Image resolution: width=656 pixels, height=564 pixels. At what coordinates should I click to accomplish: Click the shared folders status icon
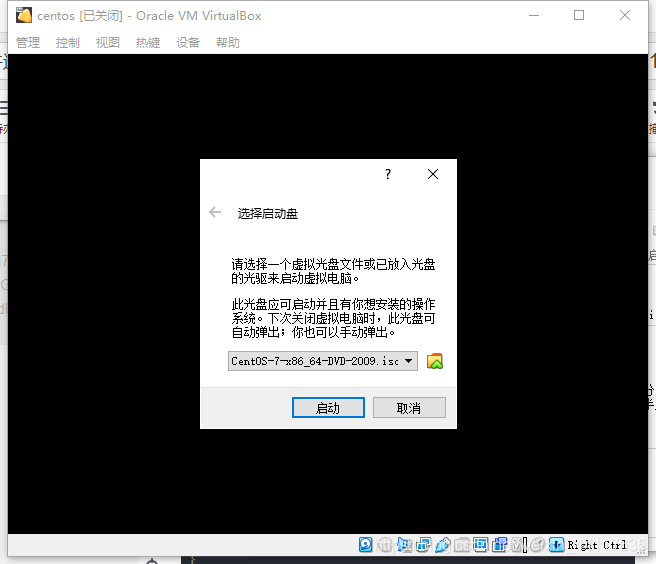tap(462, 545)
